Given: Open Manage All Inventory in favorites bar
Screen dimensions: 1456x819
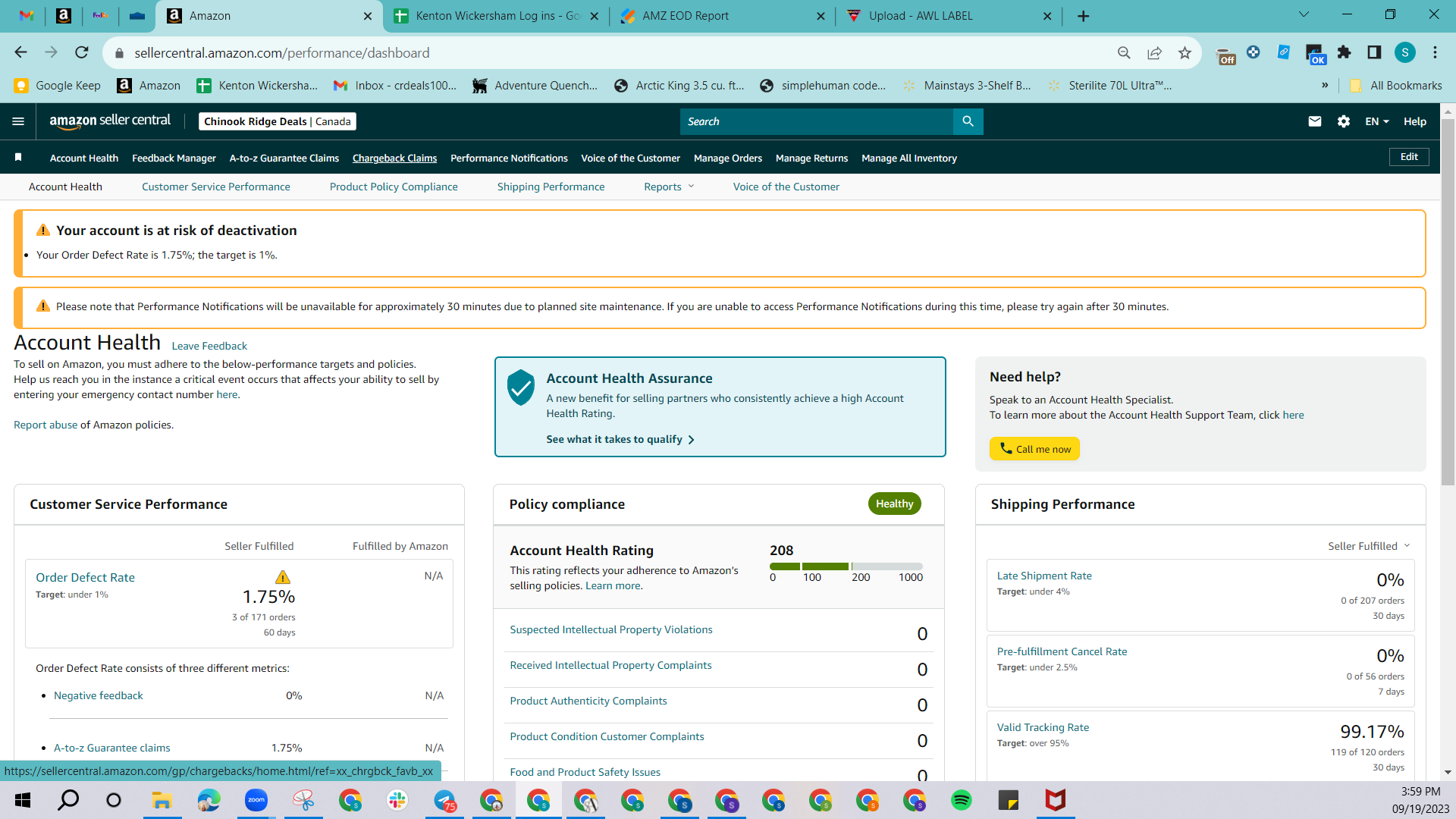Looking at the screenshot, I should click(x=909, y=158).
